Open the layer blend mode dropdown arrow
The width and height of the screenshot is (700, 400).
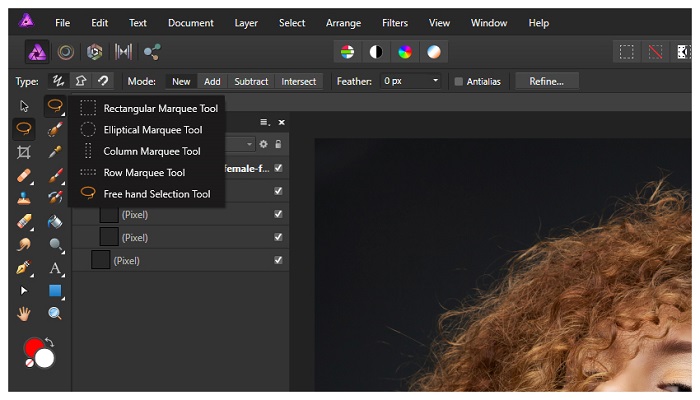coord(249,144)
